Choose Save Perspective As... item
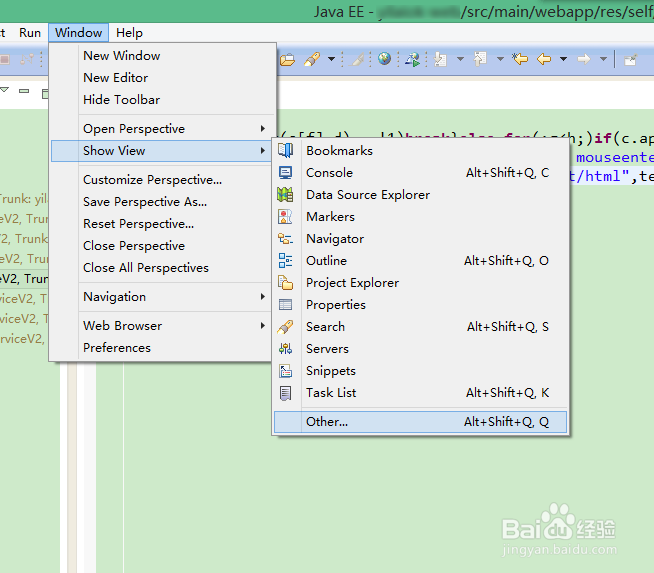Image resolution: width=654 pixels, height=573 pixels. [163, 202]
